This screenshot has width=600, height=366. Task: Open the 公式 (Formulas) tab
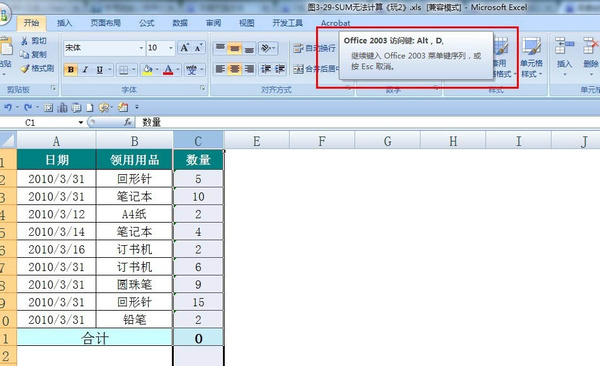(x=147, y=23)
